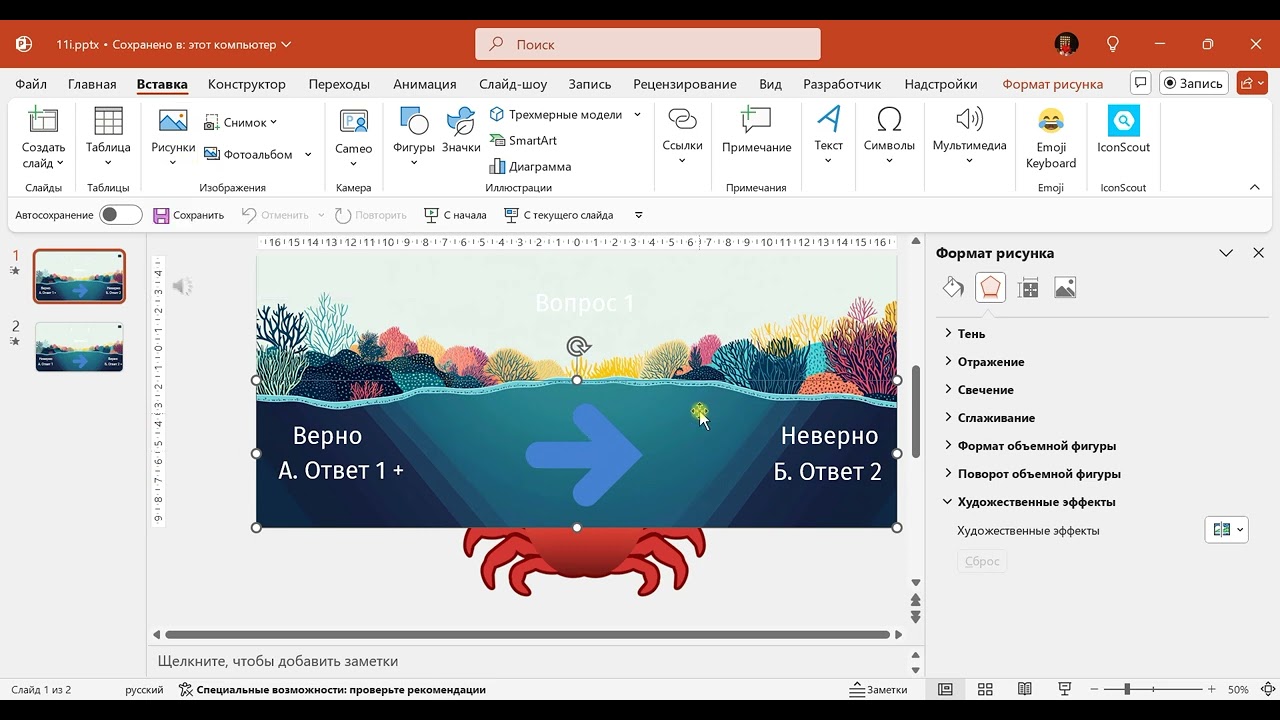Viewport: 1280px width, 720px height.
Task: Open the lightbulb ideas icon
Action: click(x=1113, y=44)
